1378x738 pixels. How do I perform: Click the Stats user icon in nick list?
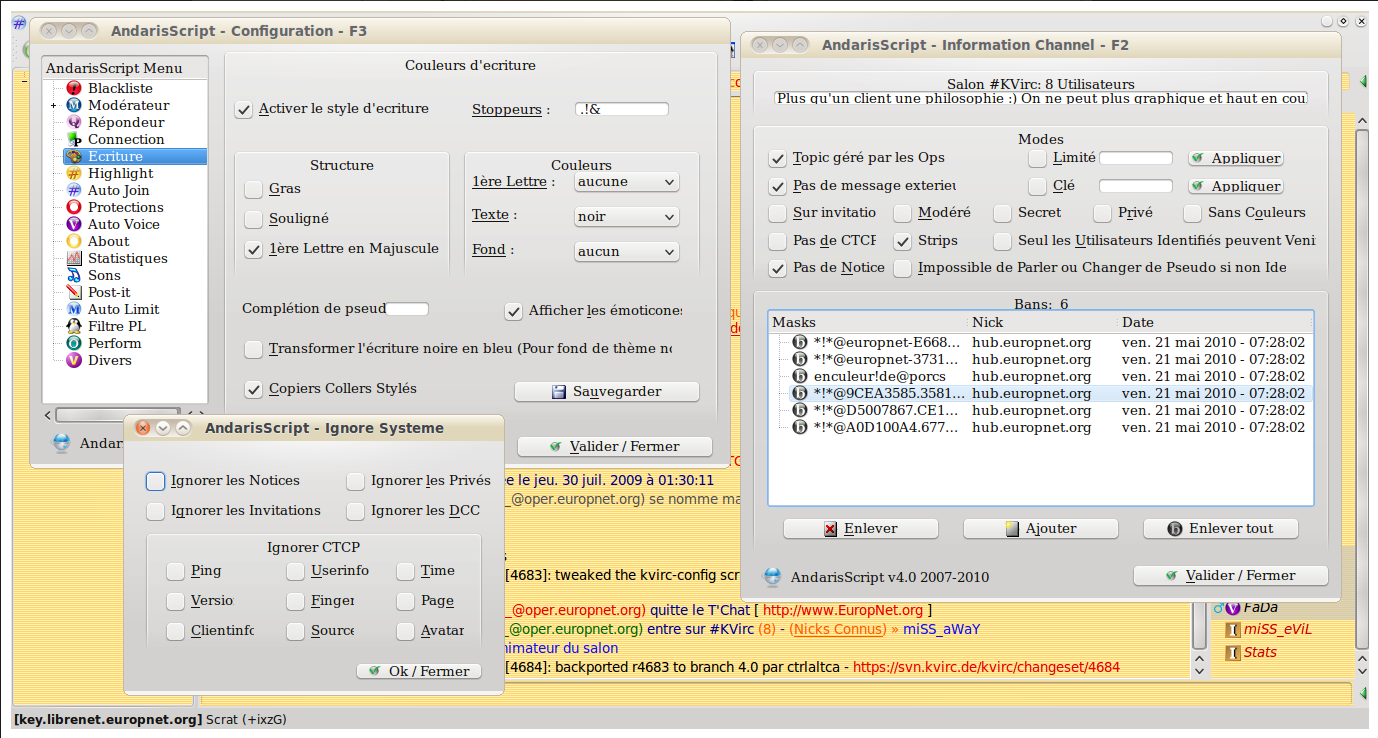1233,653
